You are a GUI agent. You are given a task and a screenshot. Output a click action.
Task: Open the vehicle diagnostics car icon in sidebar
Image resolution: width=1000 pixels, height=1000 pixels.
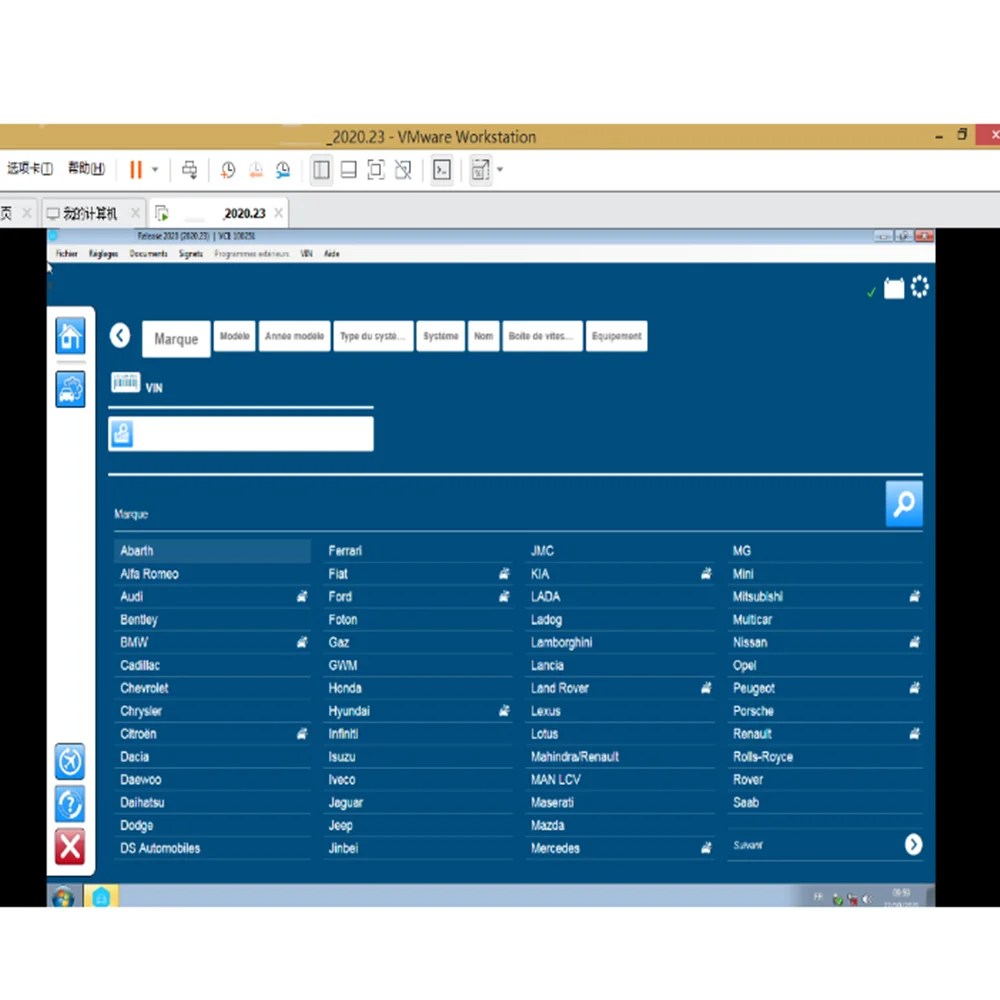click(x=70, y=389)
